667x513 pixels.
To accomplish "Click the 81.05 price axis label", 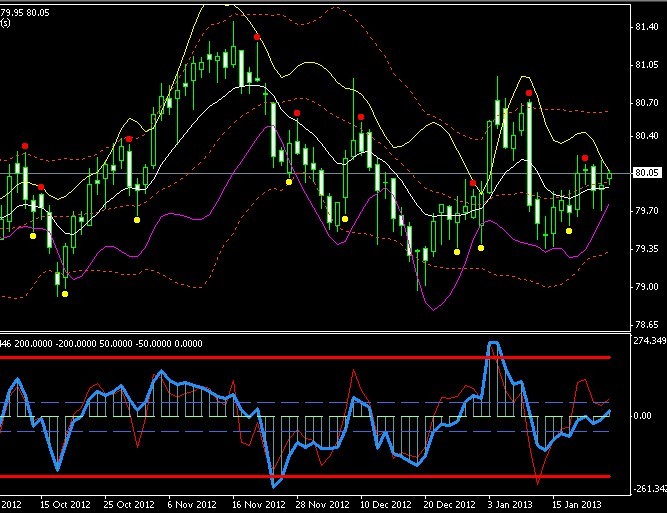I will point(647,65).
